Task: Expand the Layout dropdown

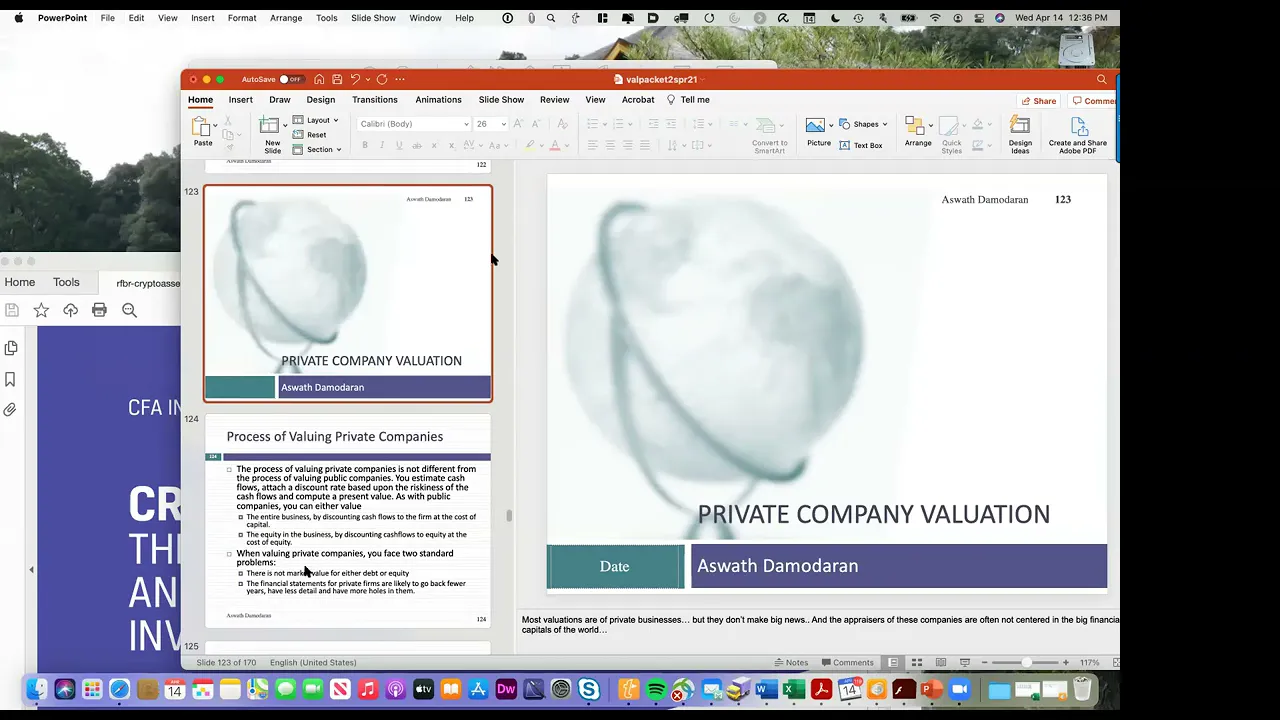Action: click(316, 120)
